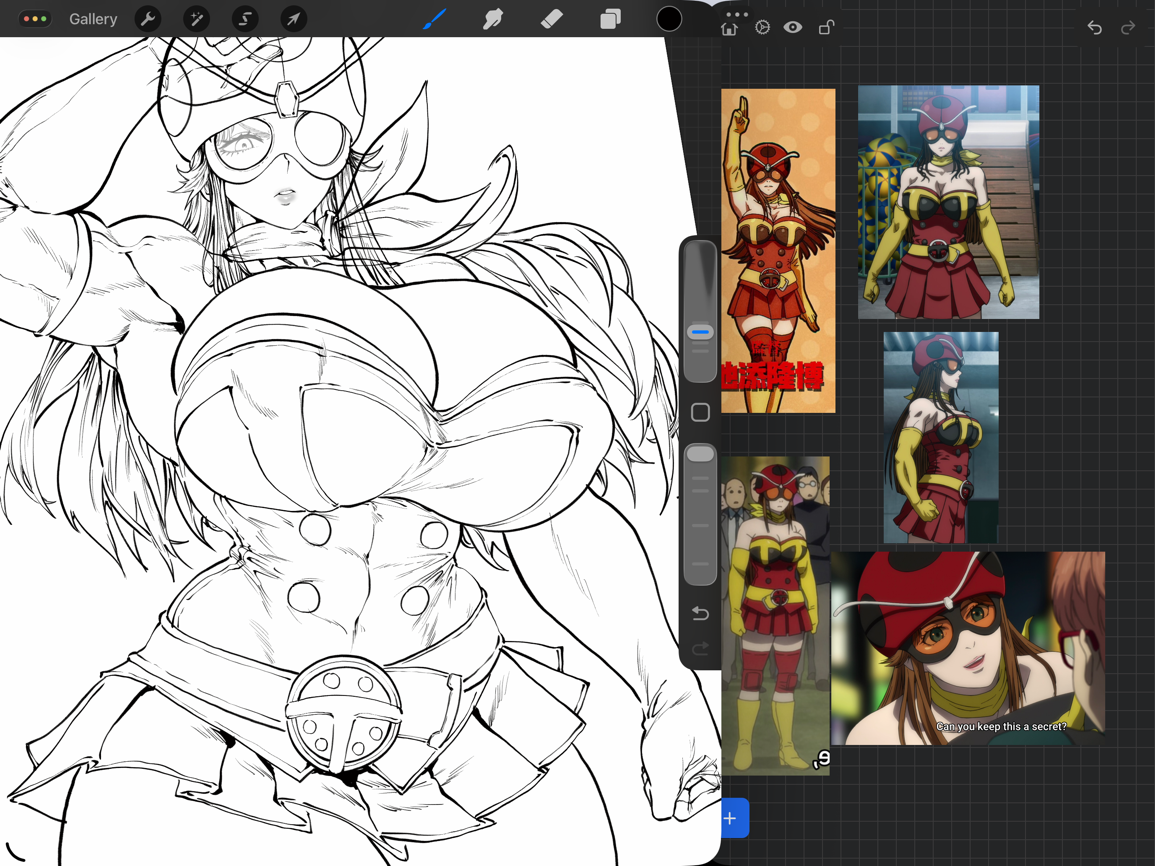Select the Eraser tool
Image resolution: width=1155 pixels, height=866 pixels.
click(552, 19)
